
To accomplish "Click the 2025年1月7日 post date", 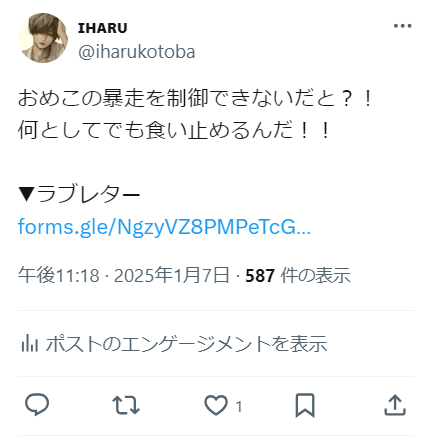I will tap(172, 276).
